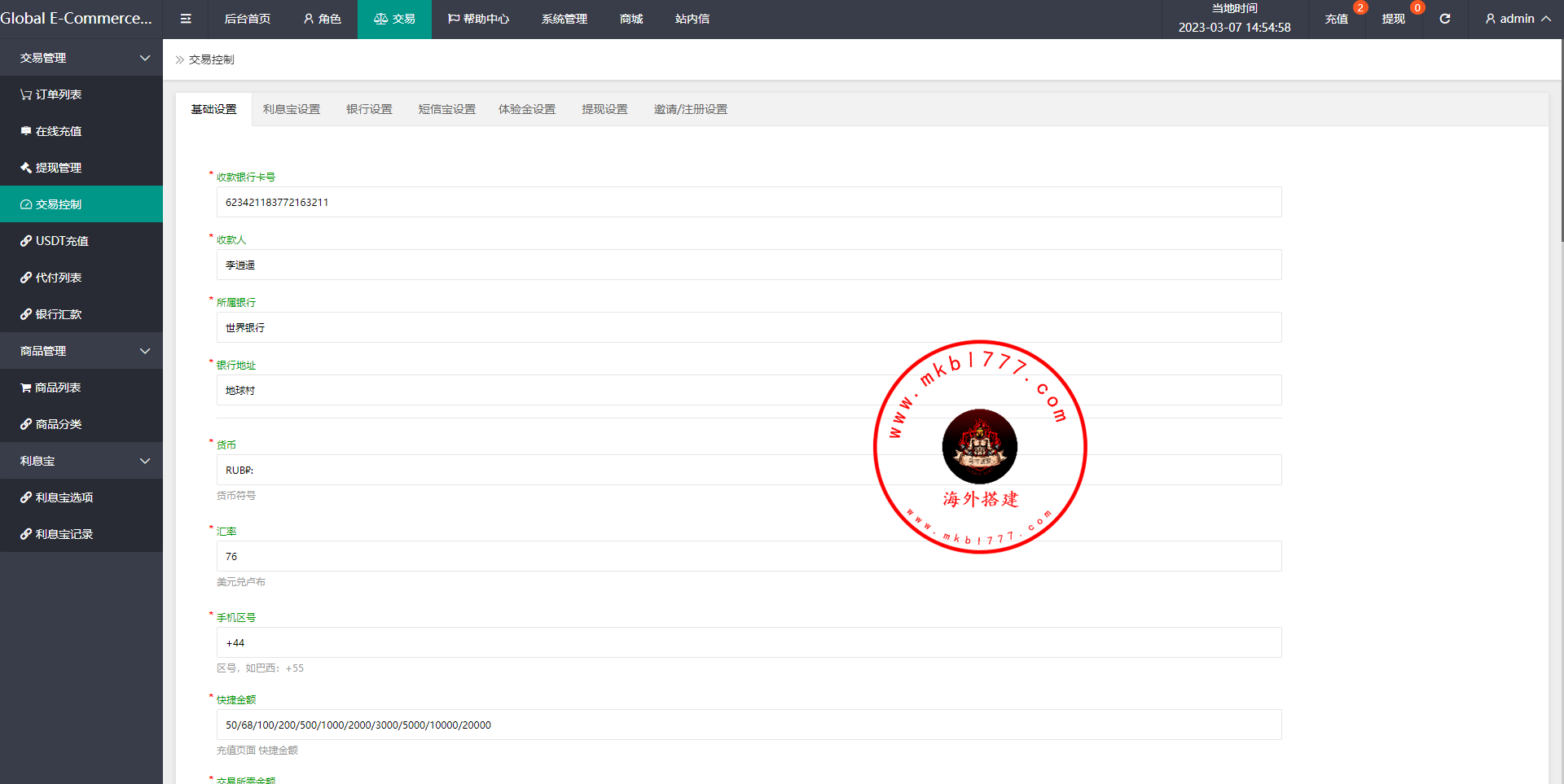Click the link icon beside 商品分类
The height and width of the screenshot is (784, 1564).
pos(26,424)
